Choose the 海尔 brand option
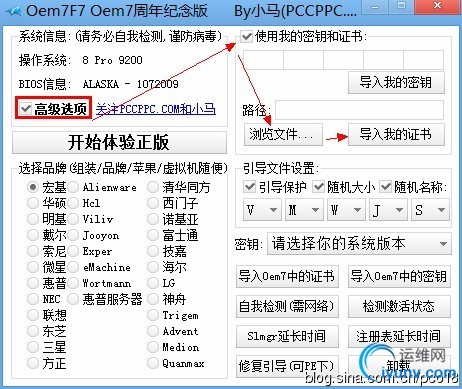462x389 pixels. (x=153, y=267)
